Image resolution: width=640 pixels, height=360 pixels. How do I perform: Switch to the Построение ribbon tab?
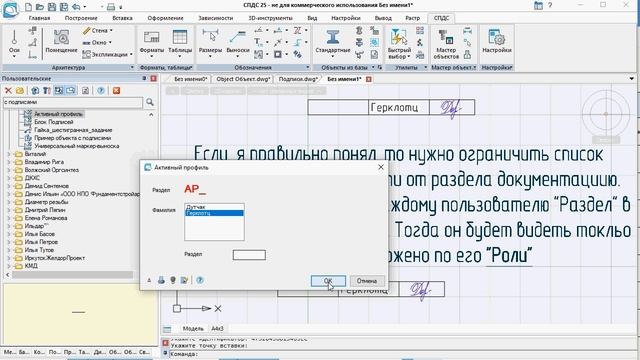pos(81,18)
